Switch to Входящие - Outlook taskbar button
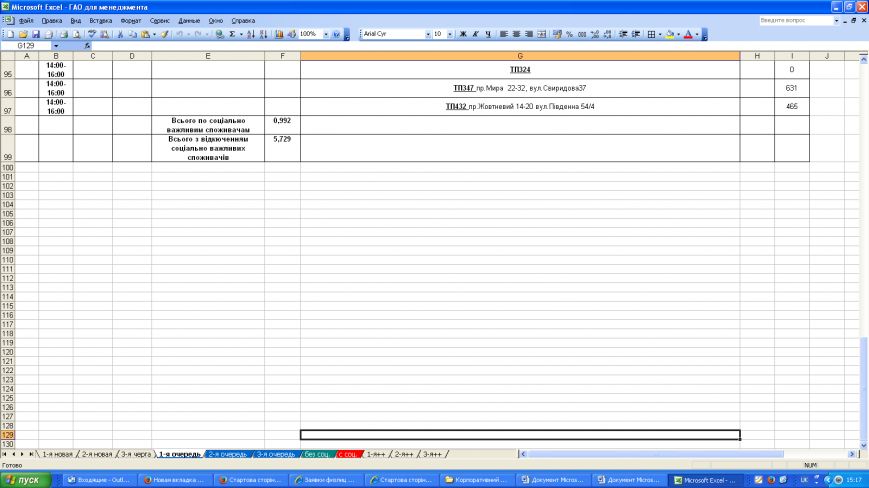 tap(100, 480)
